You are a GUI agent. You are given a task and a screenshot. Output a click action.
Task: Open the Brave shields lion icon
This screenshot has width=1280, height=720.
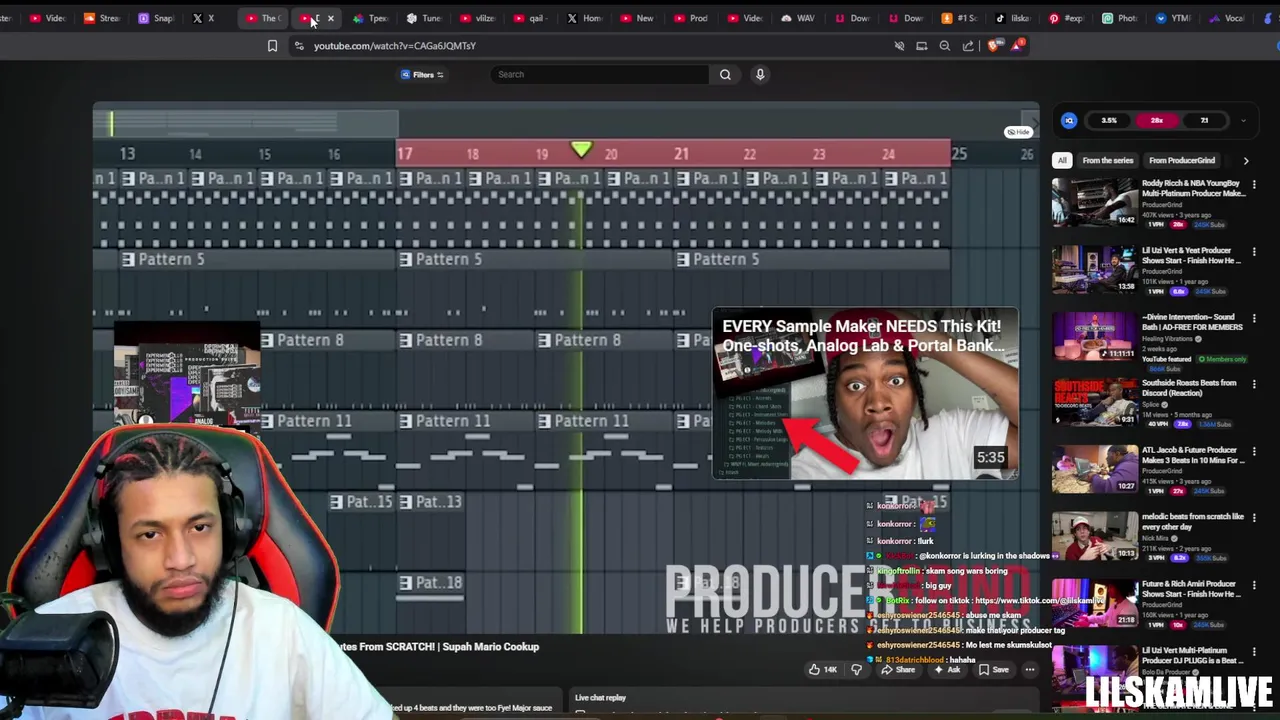click(x=995, y=46)
